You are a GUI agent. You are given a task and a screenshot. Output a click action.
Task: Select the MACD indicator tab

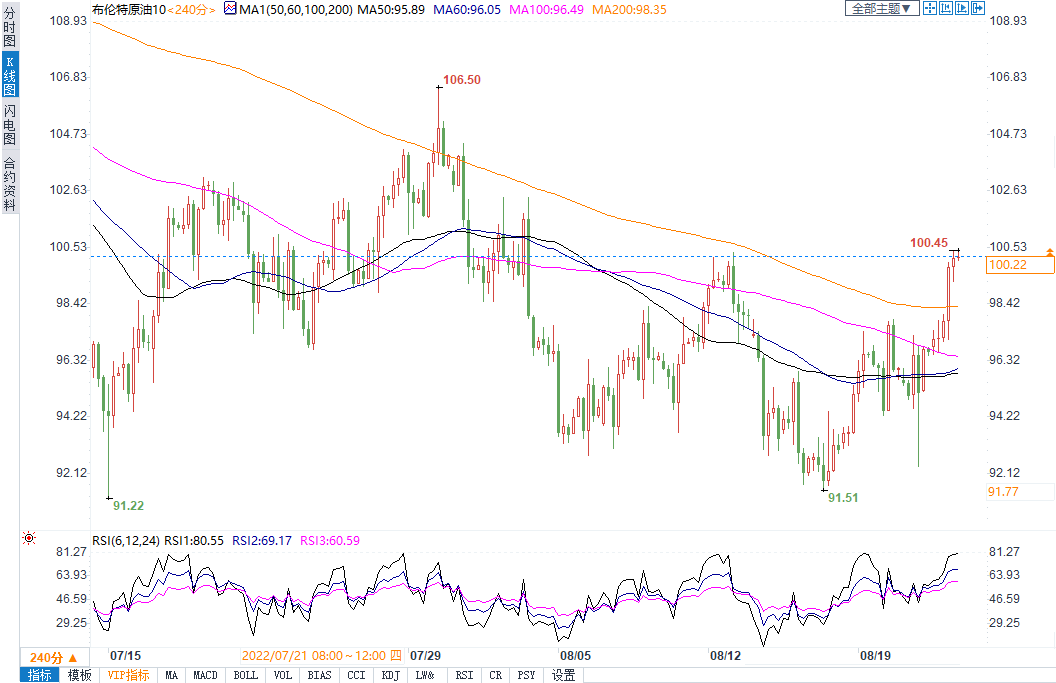tap(206, 675)
